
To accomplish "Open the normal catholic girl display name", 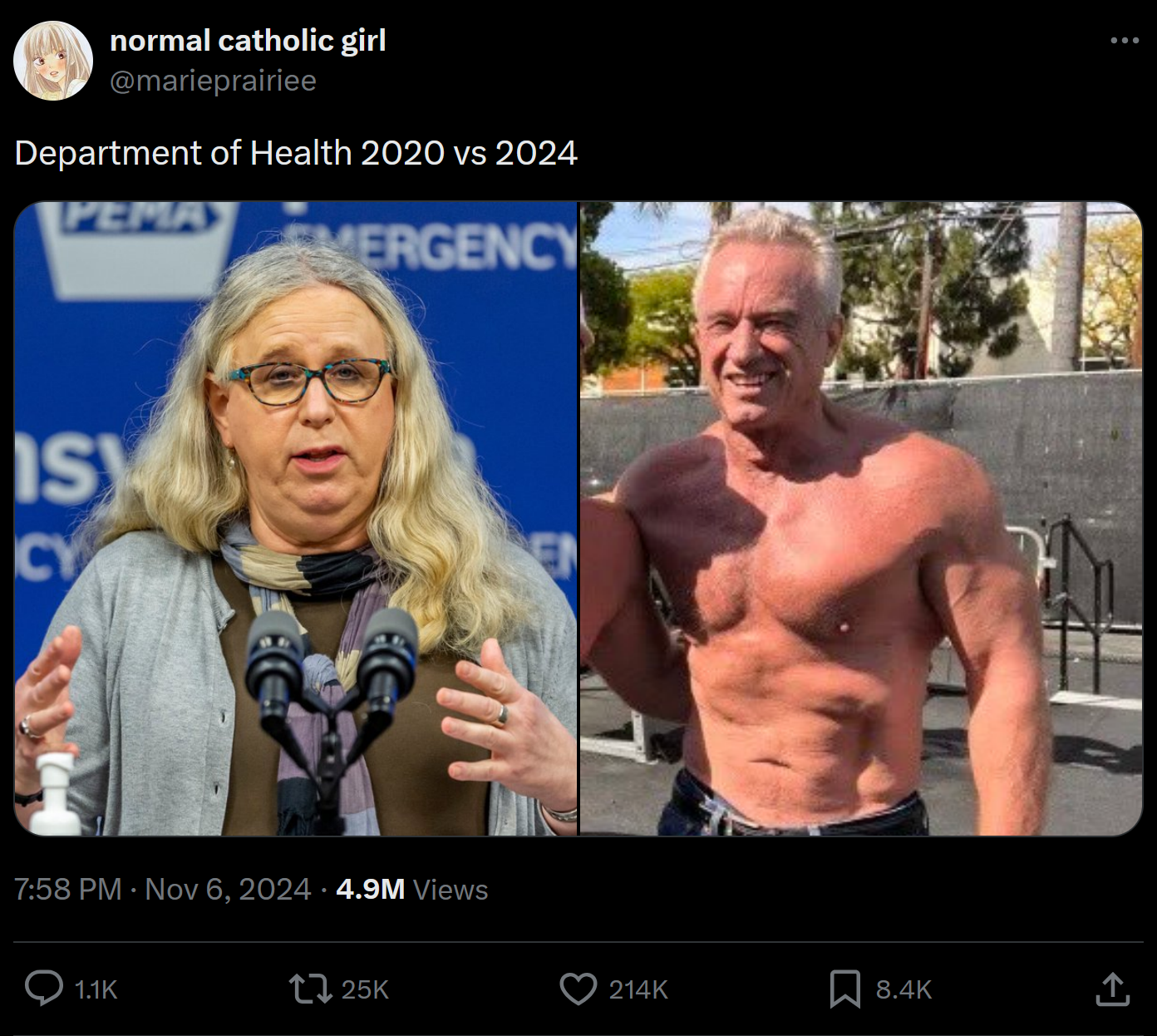I will [248, 40].
